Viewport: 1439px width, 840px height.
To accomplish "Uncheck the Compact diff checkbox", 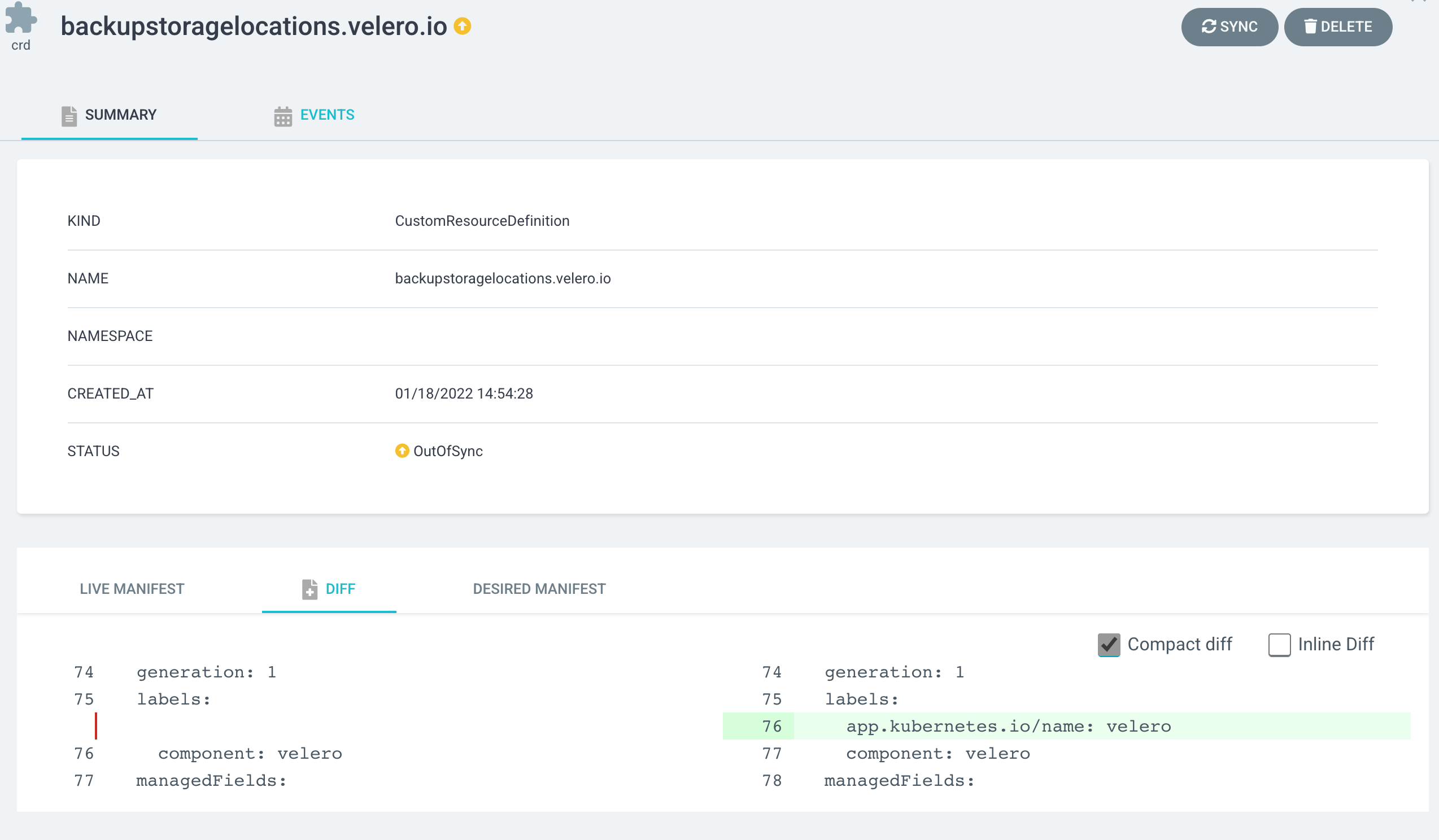I will point(1109,645).
